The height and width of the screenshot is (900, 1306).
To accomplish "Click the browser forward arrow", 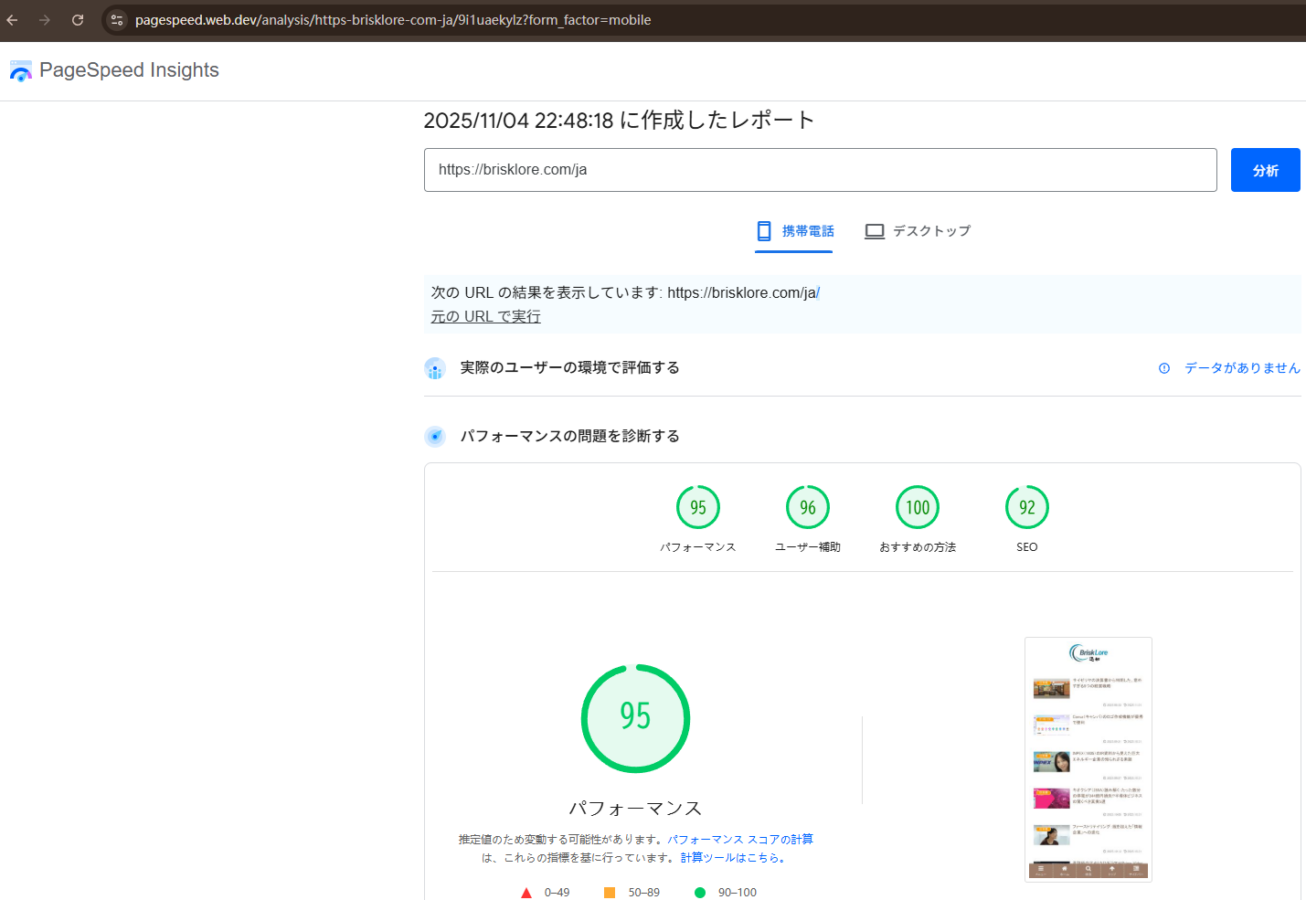I will click(x=44, y=20).
